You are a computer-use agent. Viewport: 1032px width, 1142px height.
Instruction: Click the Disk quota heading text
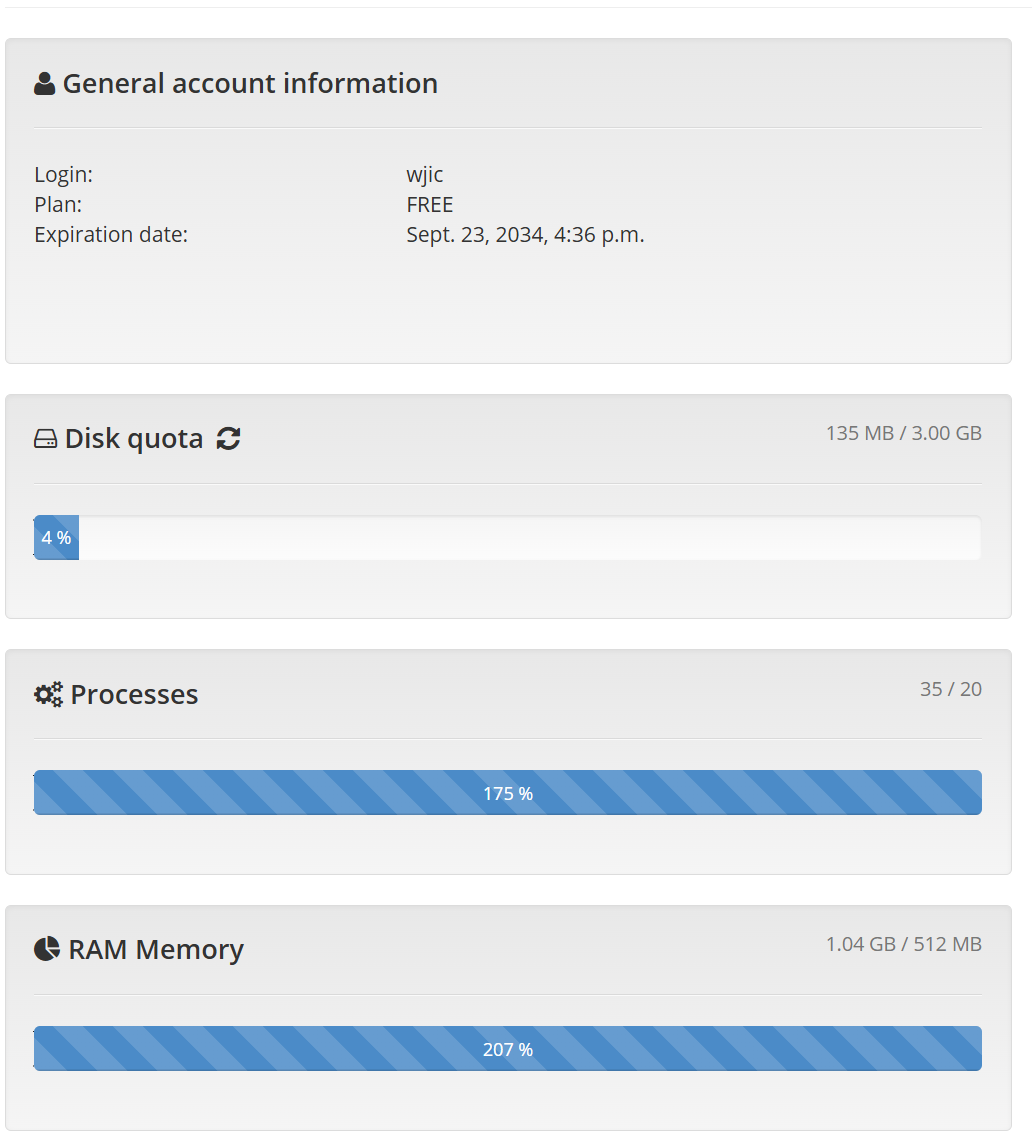134,438
